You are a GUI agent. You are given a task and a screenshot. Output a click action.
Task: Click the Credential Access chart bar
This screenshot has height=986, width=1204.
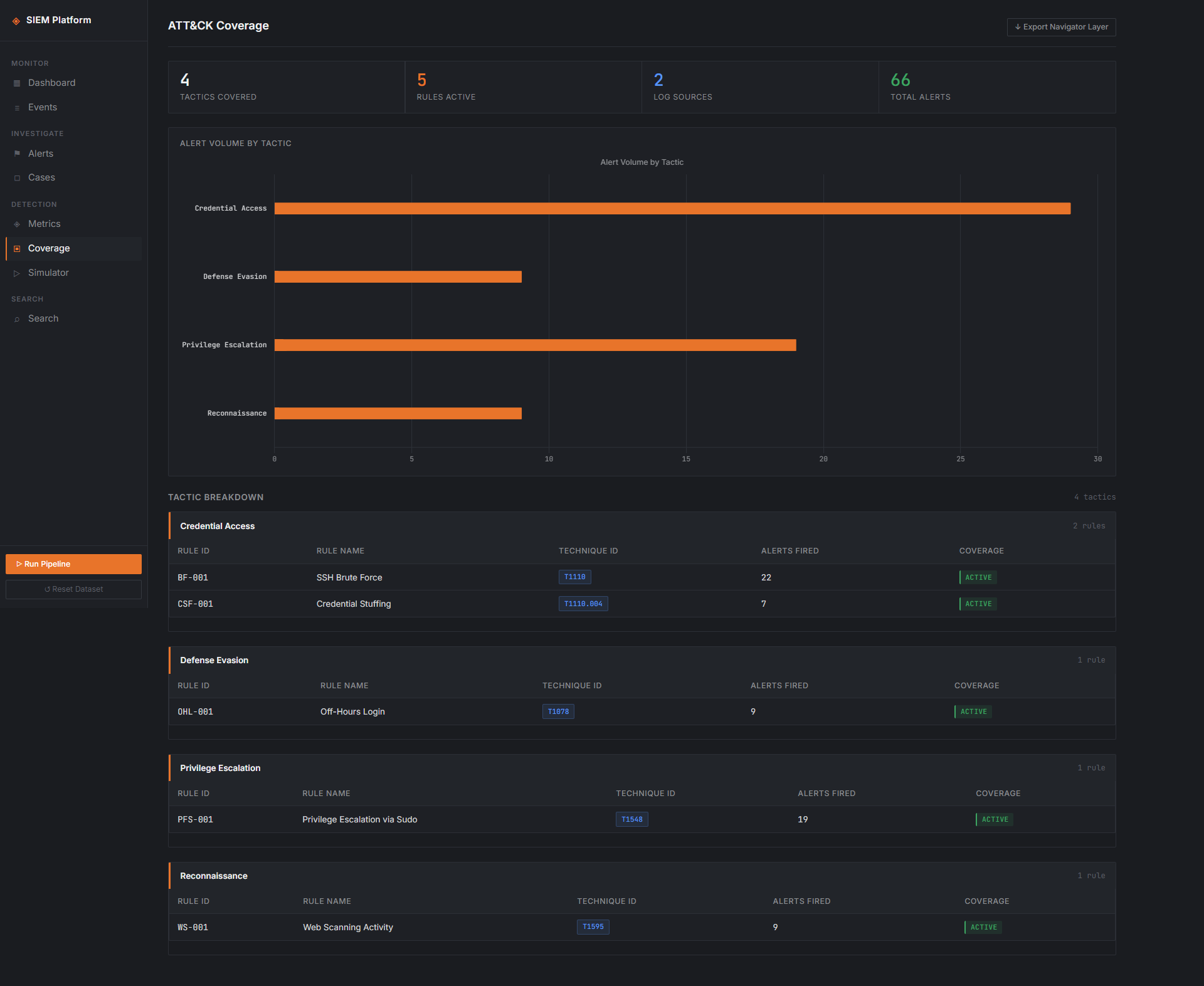coord(672,208)
